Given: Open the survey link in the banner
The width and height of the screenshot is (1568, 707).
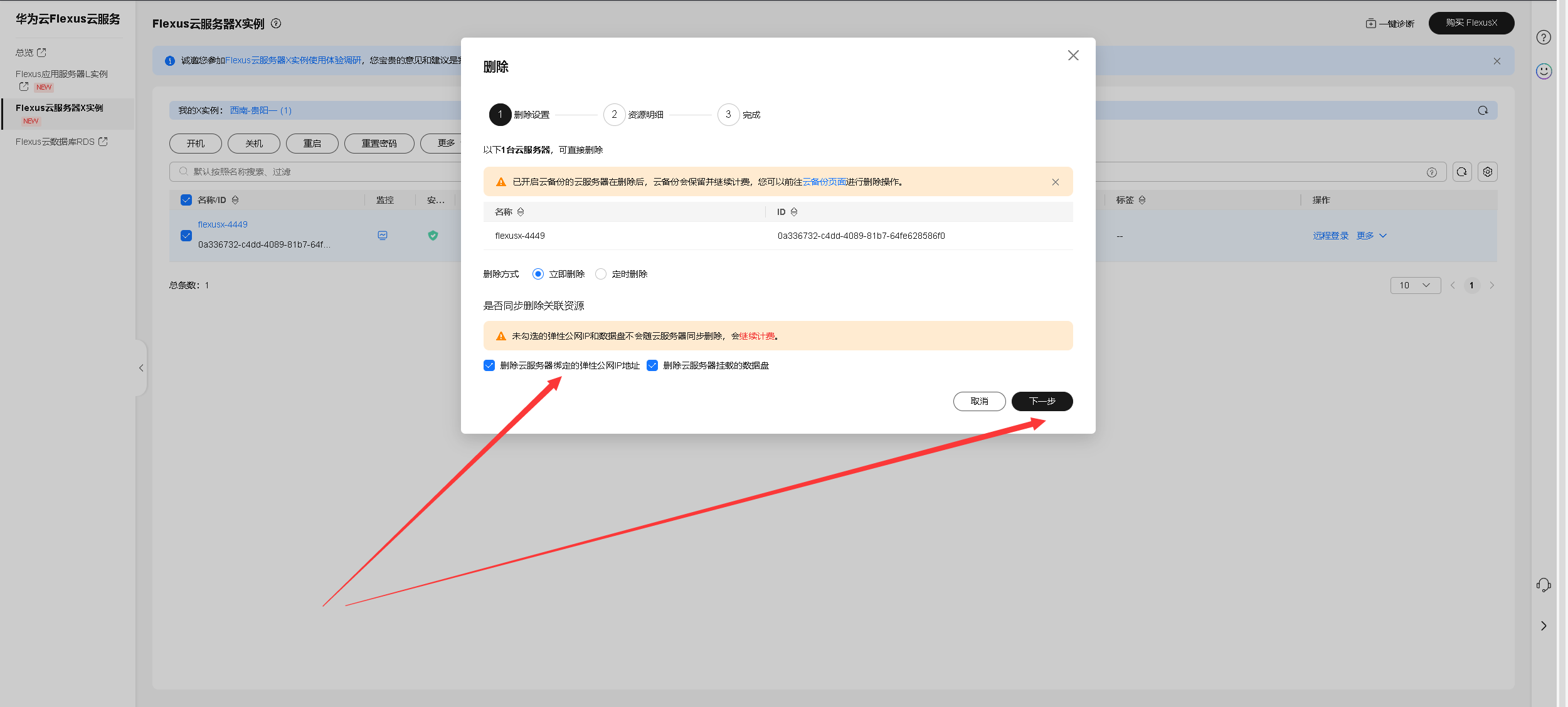Looking at the screenshot, I should coord(294,60).
